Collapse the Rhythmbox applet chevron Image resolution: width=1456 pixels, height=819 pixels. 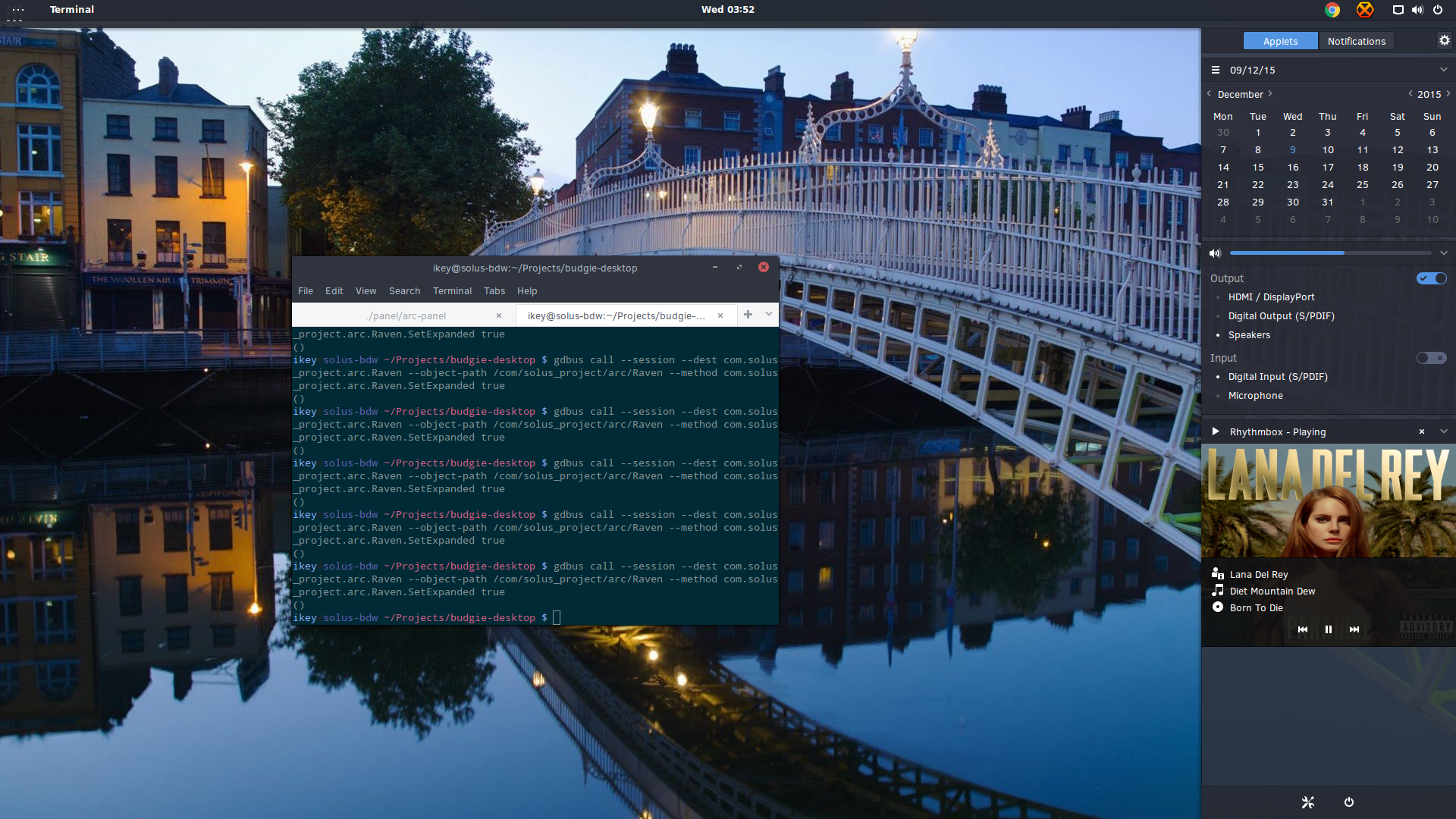(x=1444, y=431)
